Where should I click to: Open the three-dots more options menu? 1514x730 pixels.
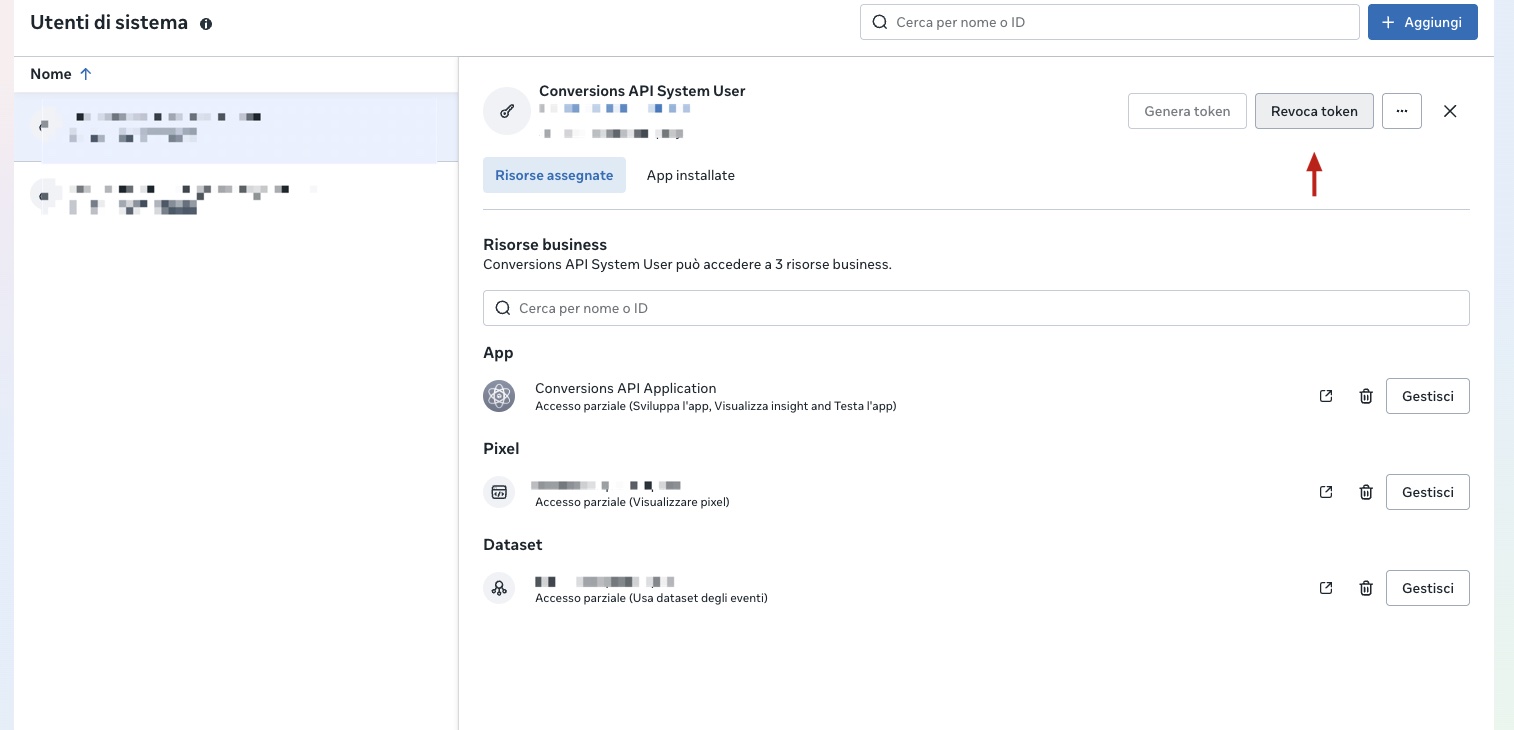1402,111
